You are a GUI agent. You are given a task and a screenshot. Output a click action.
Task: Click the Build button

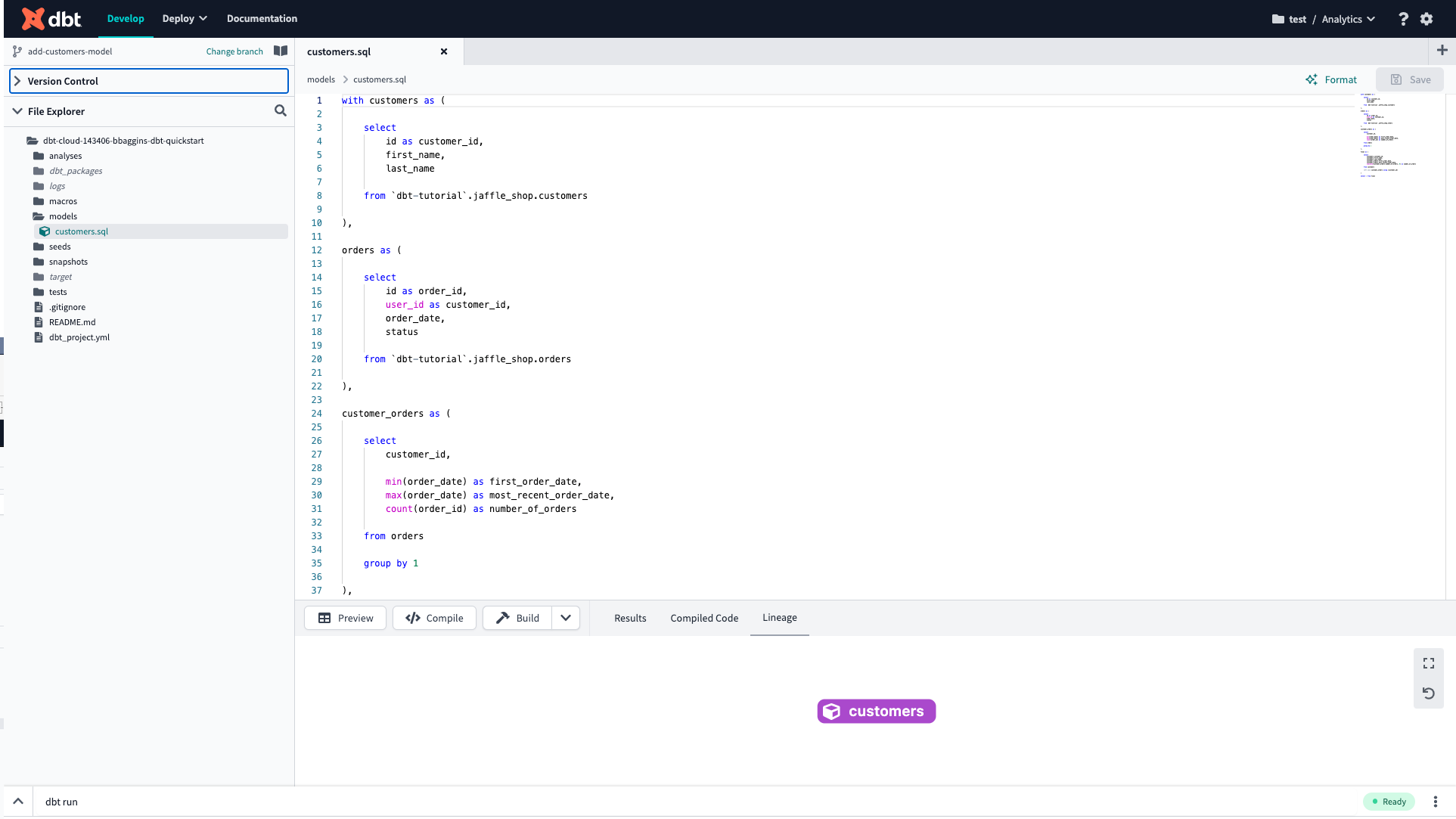518,618
